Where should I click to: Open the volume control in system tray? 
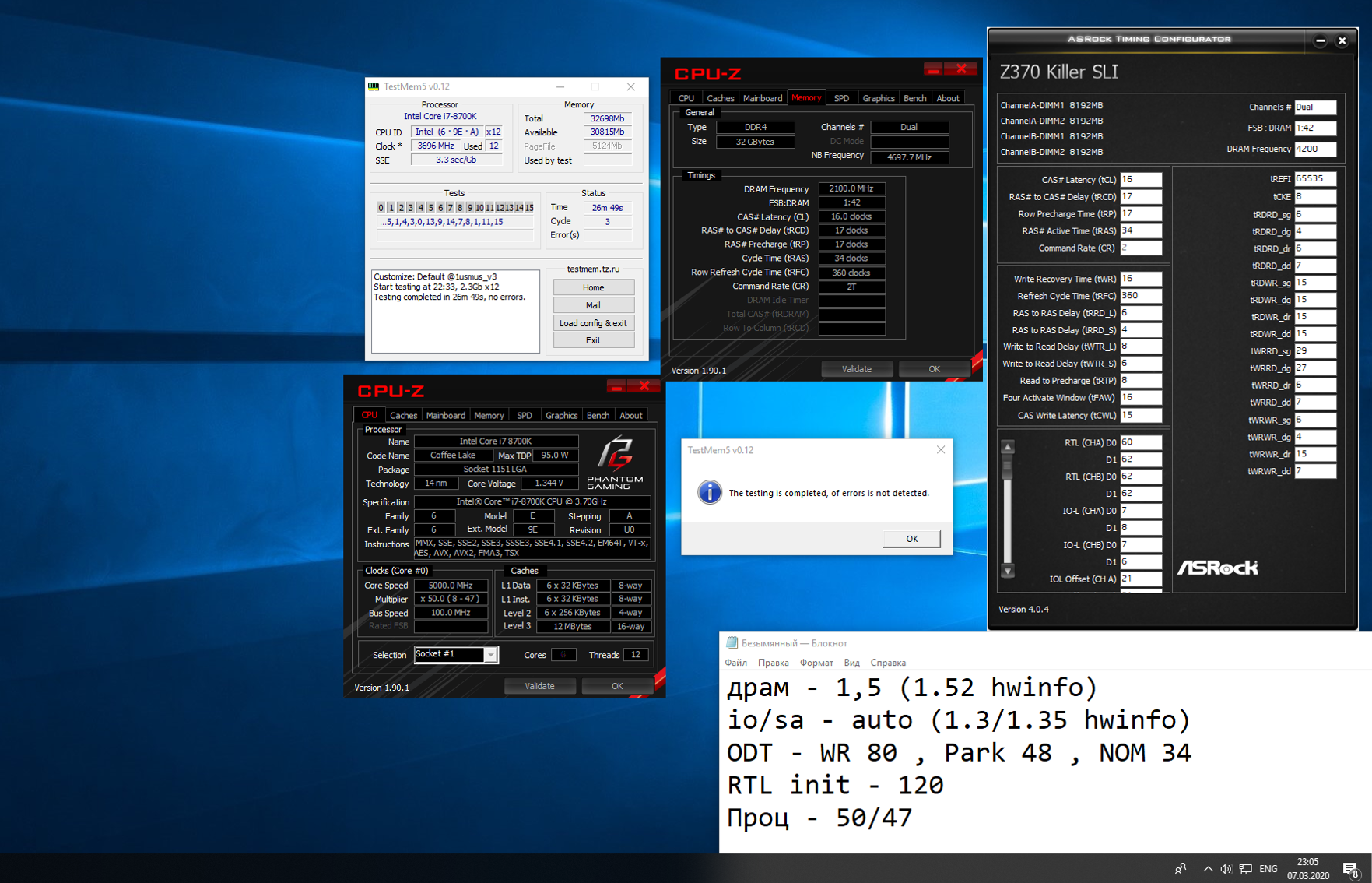click(1226, 869)
